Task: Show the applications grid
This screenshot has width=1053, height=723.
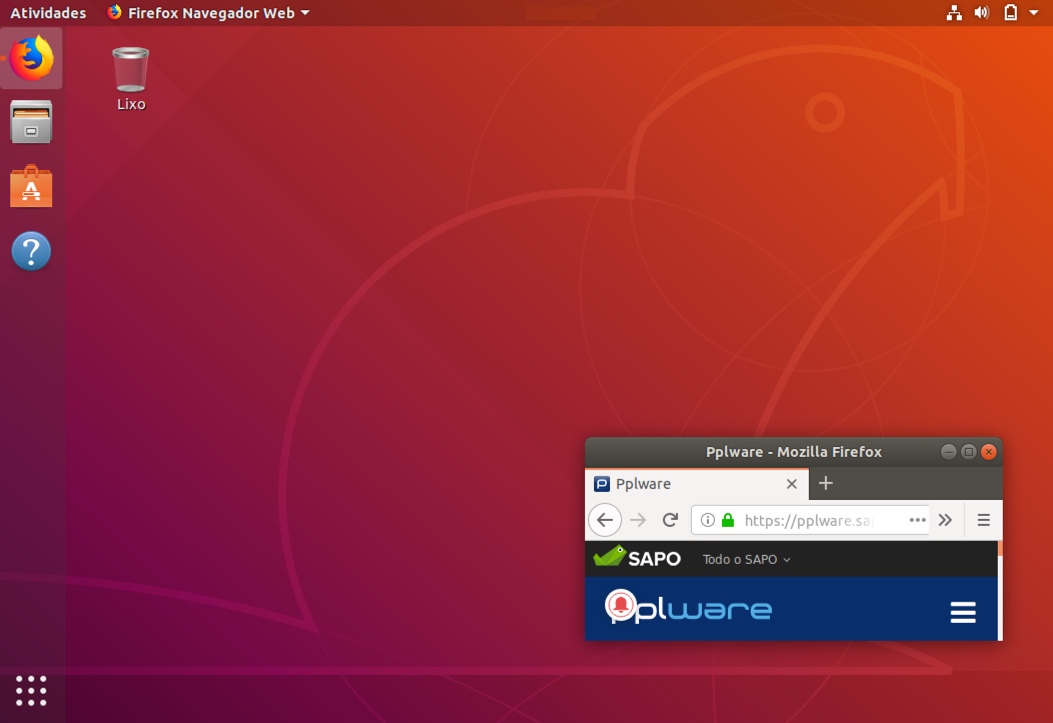Action: [x=31, y=691]
